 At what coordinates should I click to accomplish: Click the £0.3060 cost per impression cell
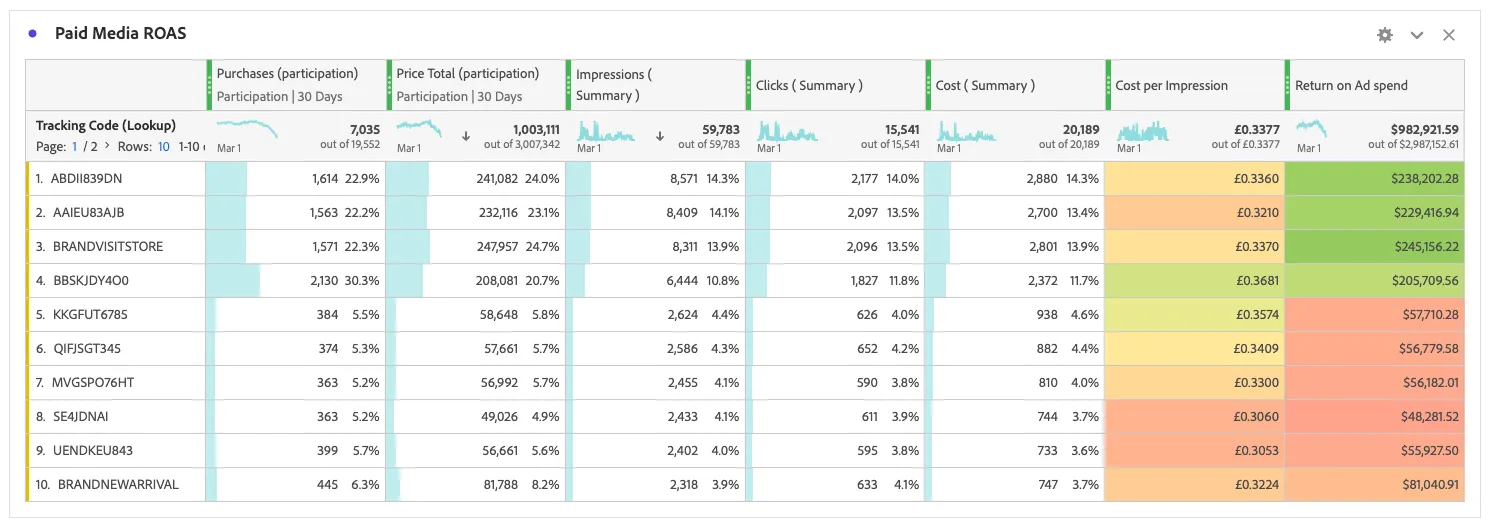1195,416
